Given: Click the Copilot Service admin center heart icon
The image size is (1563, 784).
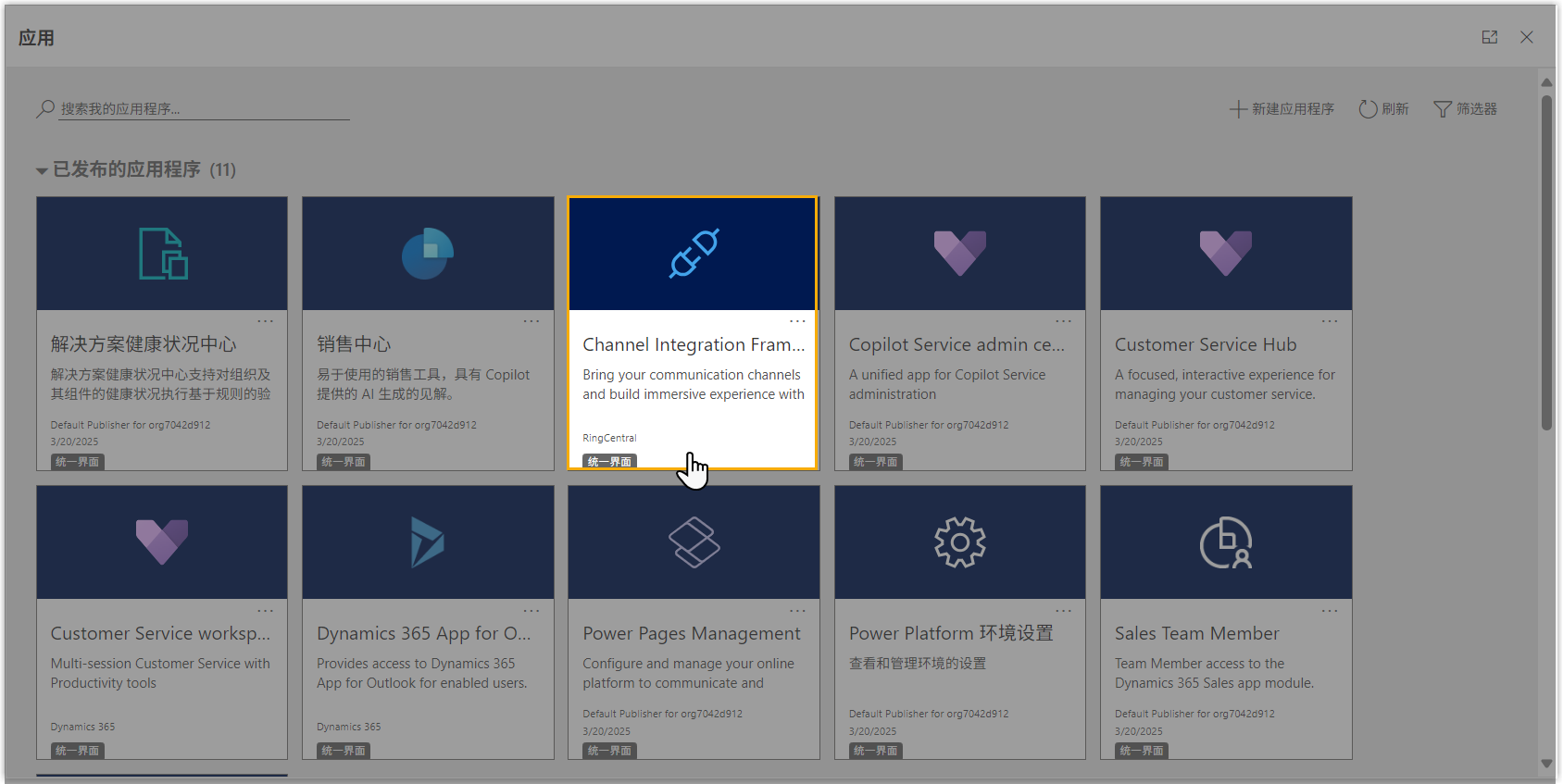Looking at the screenshot, I should [959, 254].
